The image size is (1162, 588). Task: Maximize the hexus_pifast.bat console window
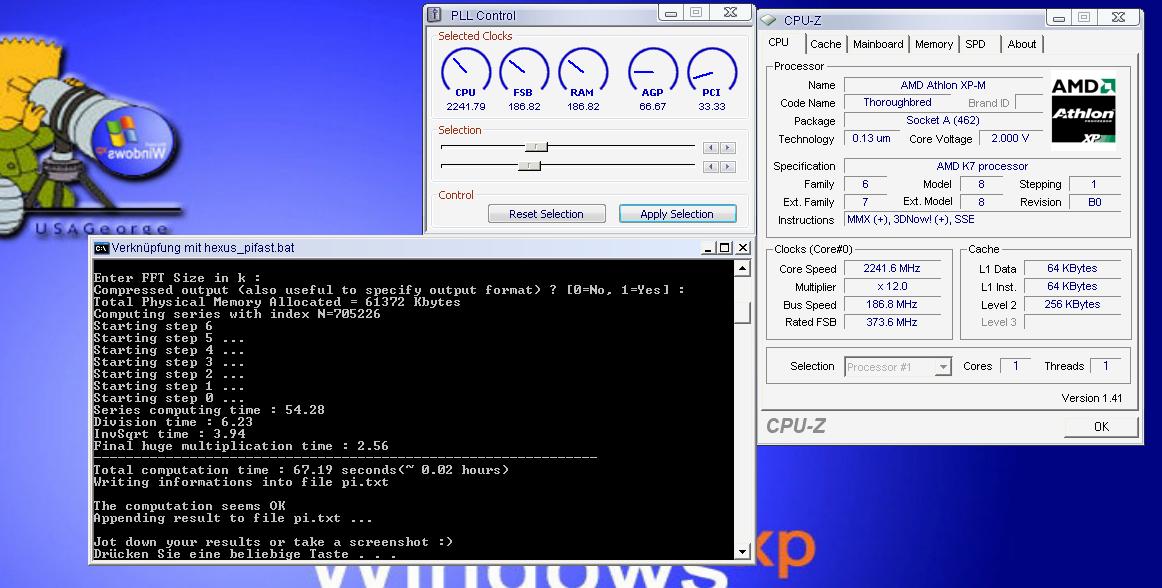pyautogui.click(x=726, y=248)
